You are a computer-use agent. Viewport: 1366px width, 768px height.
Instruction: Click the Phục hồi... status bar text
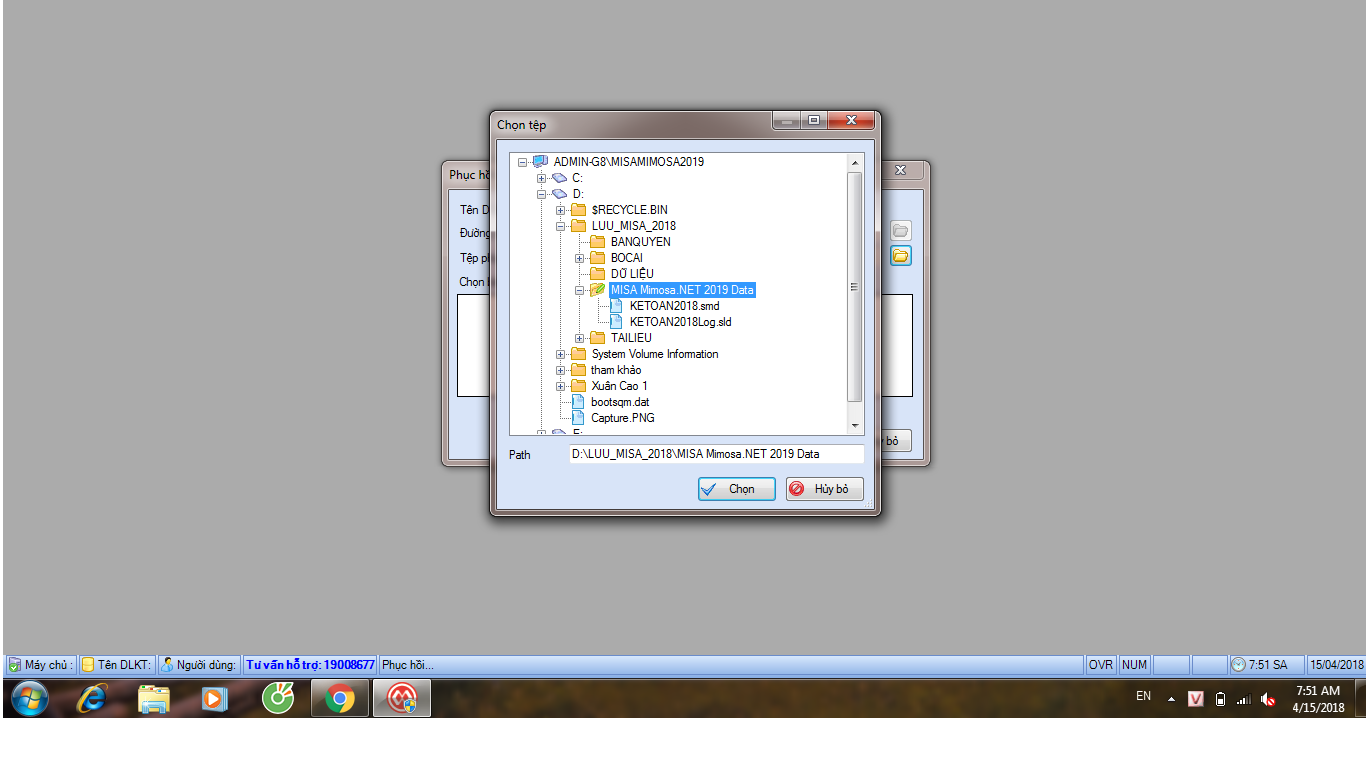[408, 665]
